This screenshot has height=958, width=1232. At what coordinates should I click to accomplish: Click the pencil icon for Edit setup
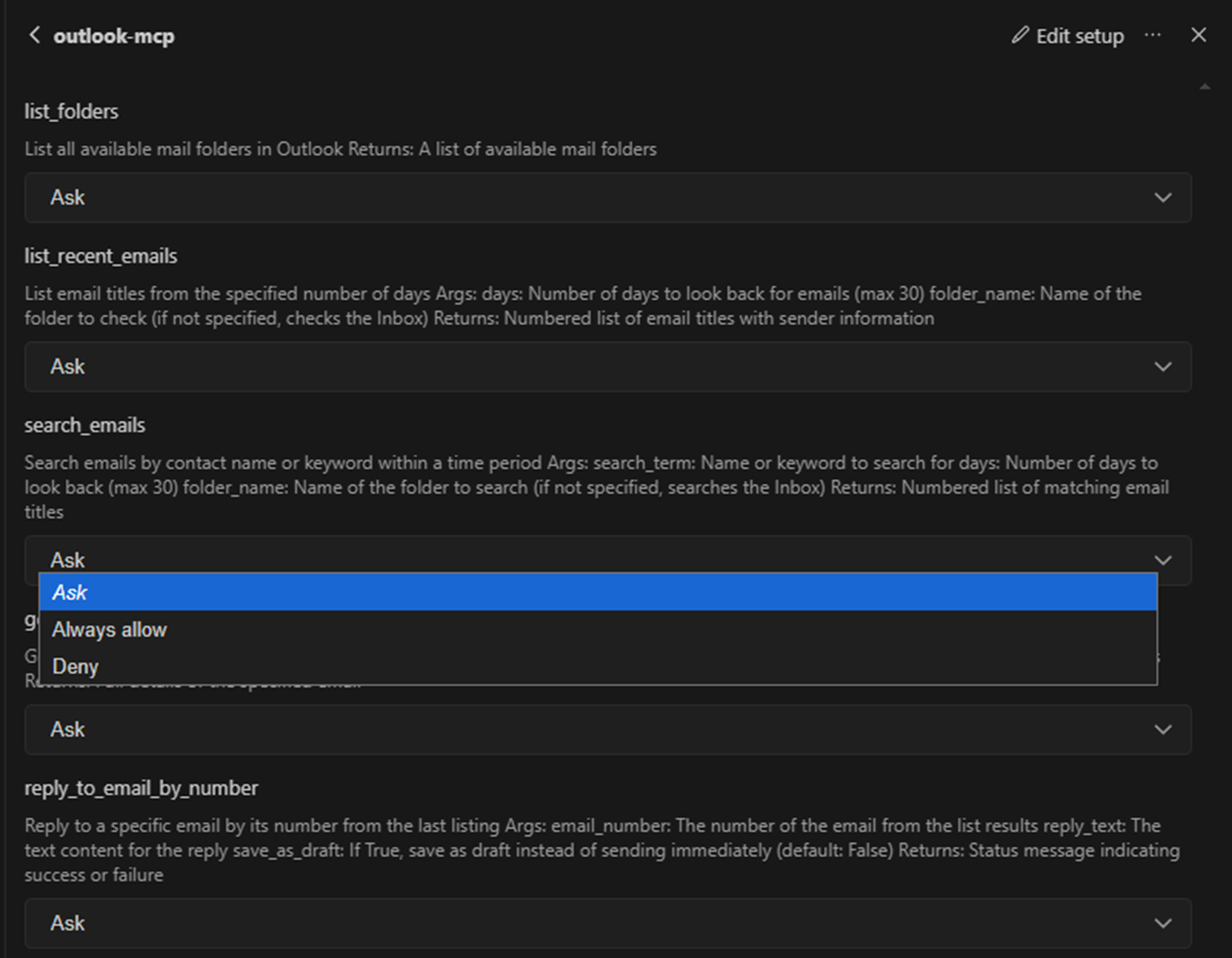pyautogui.click(x=1020, y=35)
